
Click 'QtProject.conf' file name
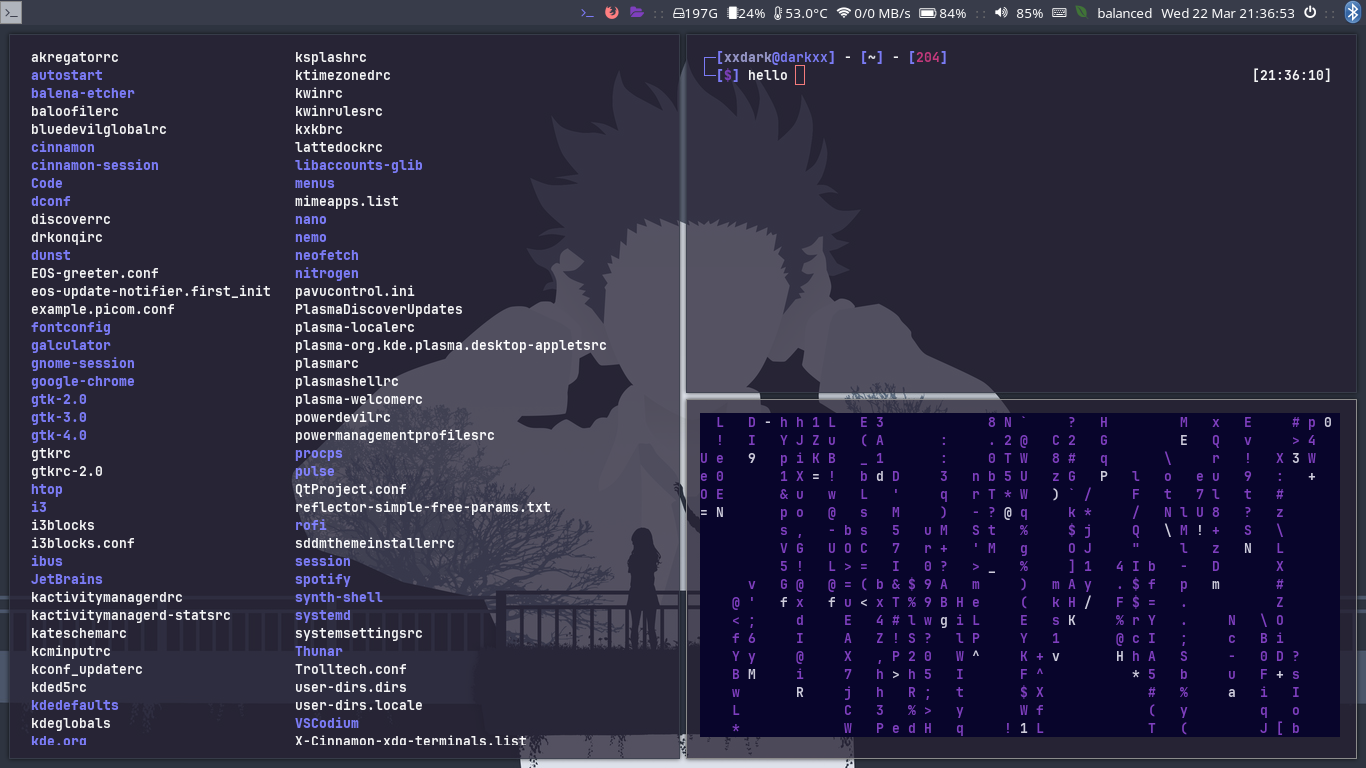(351, 489)
